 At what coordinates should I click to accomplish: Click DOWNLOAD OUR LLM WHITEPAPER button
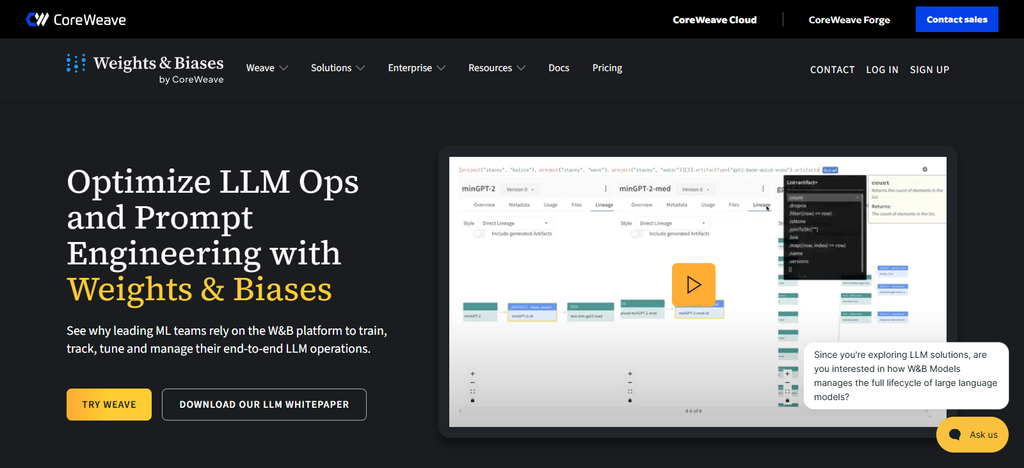(264, 405)
